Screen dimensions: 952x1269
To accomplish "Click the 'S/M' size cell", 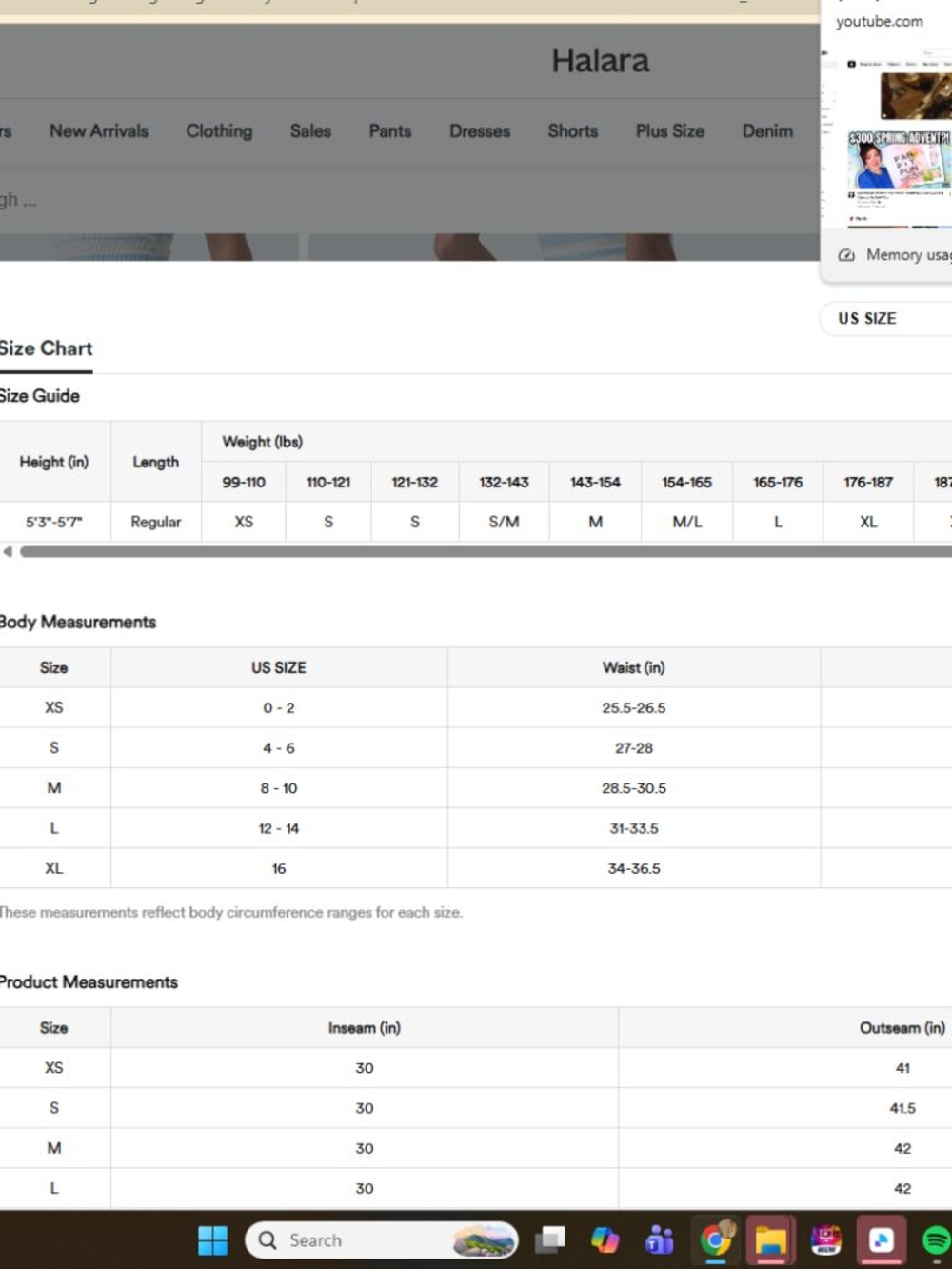I will click(504, 522).
